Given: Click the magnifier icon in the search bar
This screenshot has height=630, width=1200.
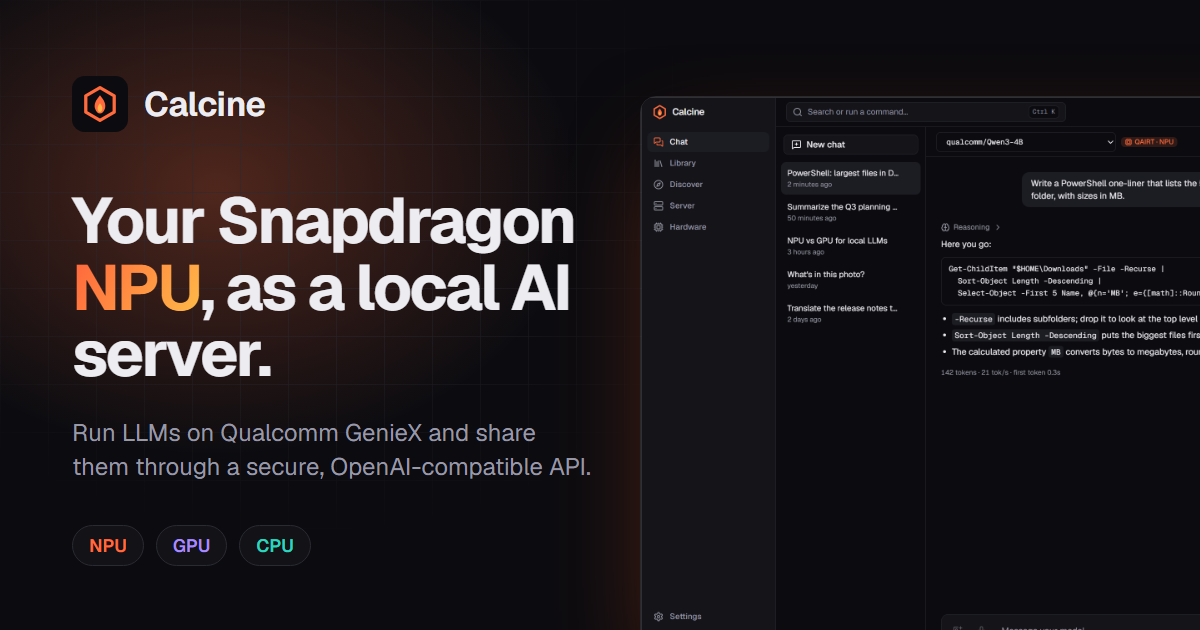Looking at the screenshot, I should point(797,112).
